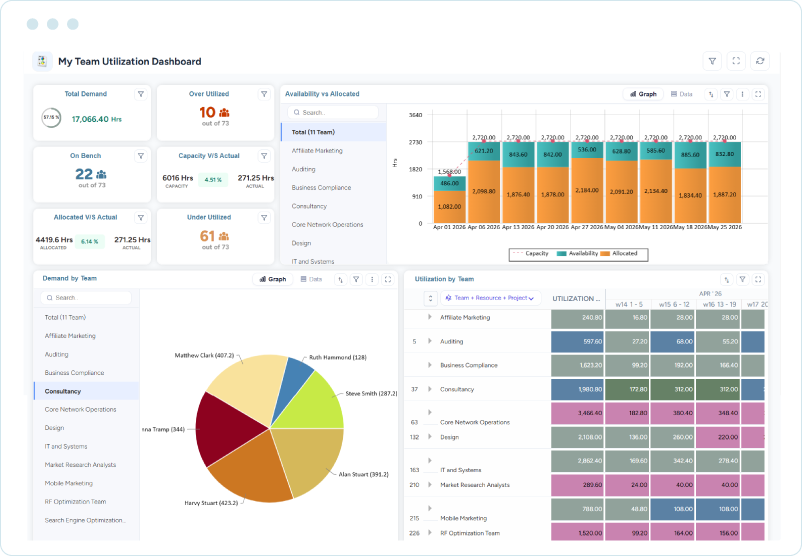Filter the Allocated V/S Actual card

(x=141, y=218)
